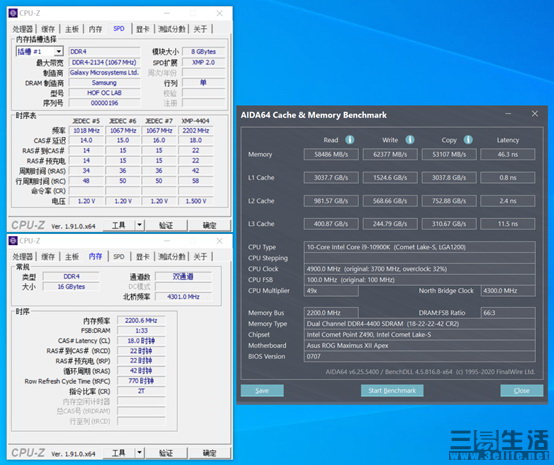Screen dimensions: 554x465
Task: Click manufacturer value Galaxy Microsystems Ltd.
Action: click(104, 72)
